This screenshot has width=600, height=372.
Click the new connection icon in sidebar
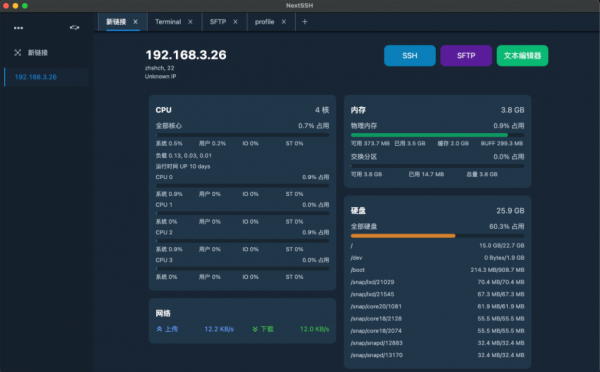(18, 52)
